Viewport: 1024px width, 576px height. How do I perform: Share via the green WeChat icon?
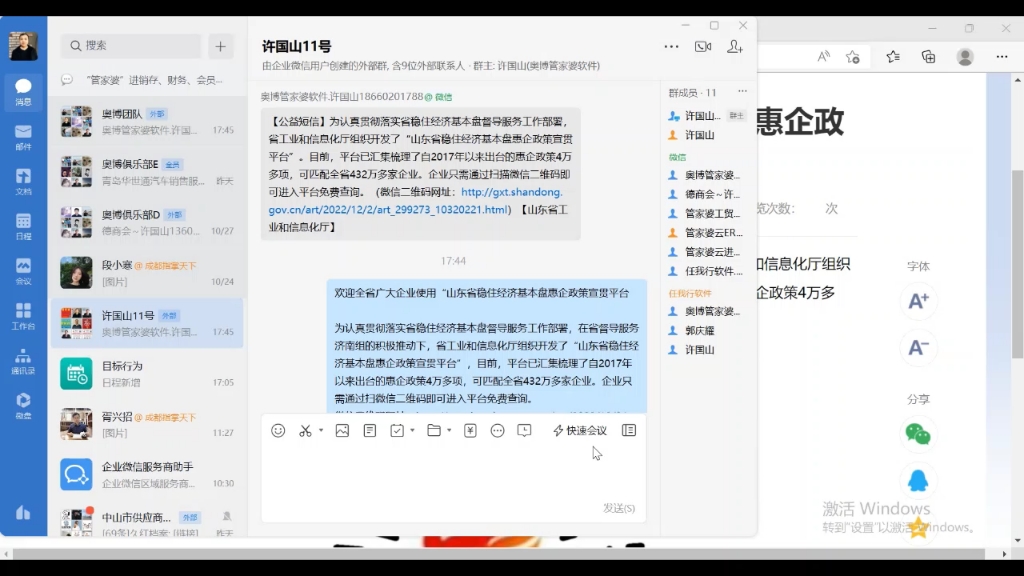coord(918,434)
